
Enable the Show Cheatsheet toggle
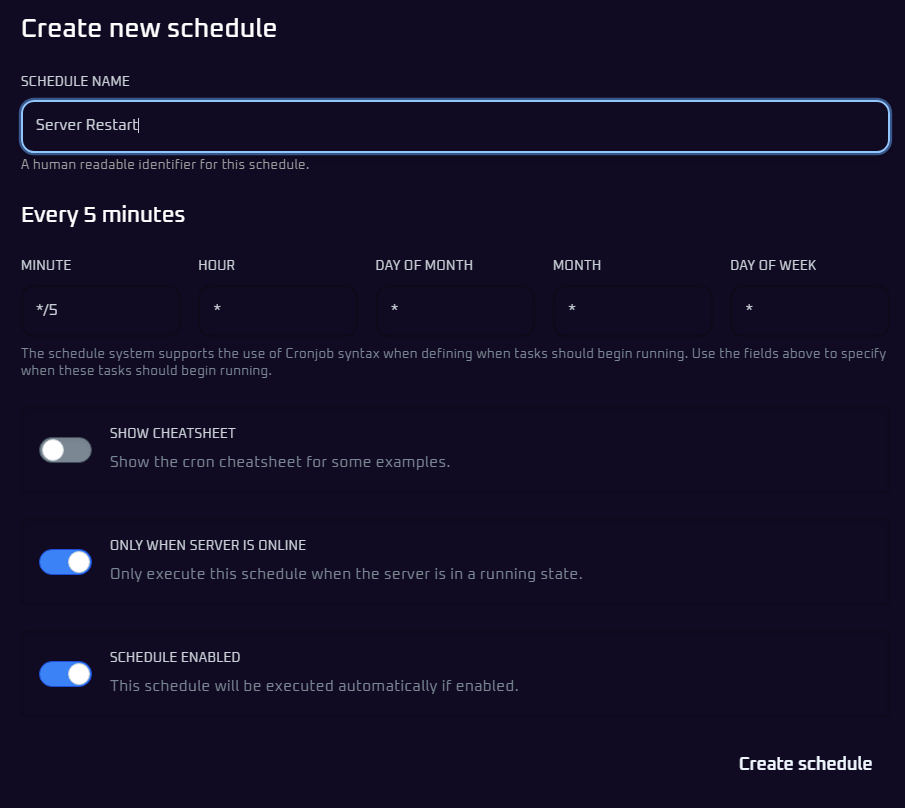click(x=65, y=450)
